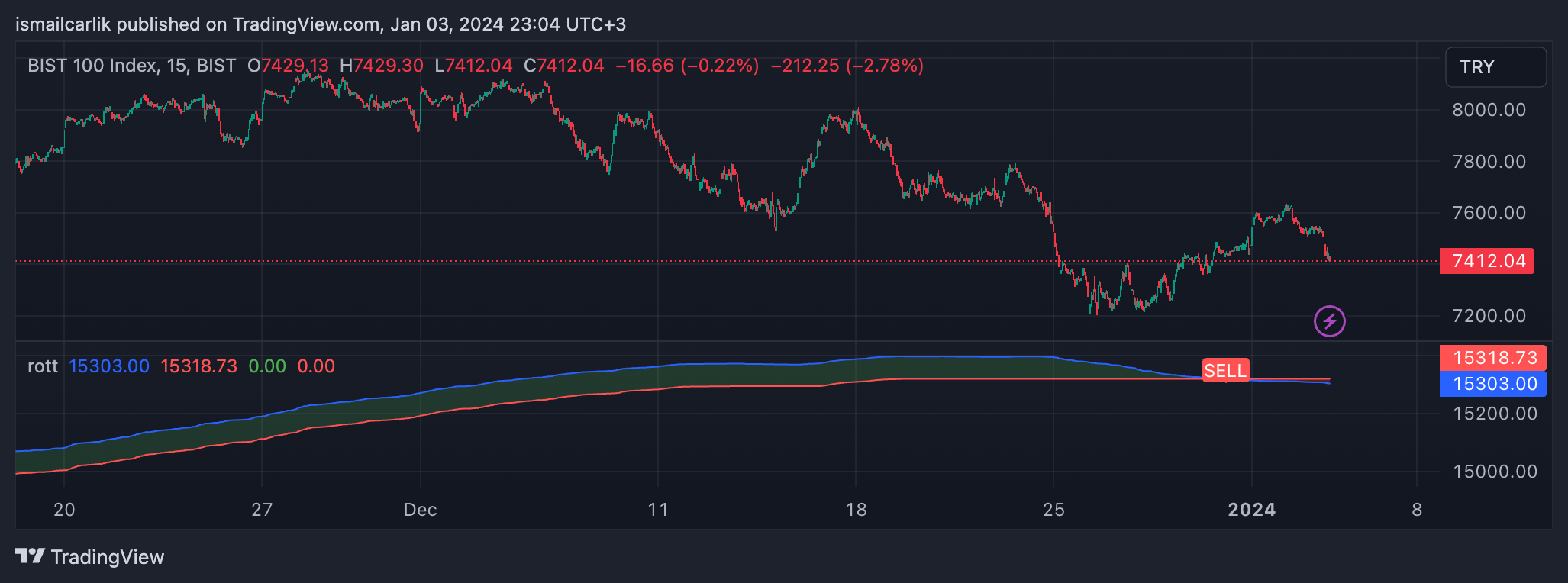The image size is (1568, 583).
Task: Click the red rott value 15318.73 in legend
Action: [x=198, y=366]
